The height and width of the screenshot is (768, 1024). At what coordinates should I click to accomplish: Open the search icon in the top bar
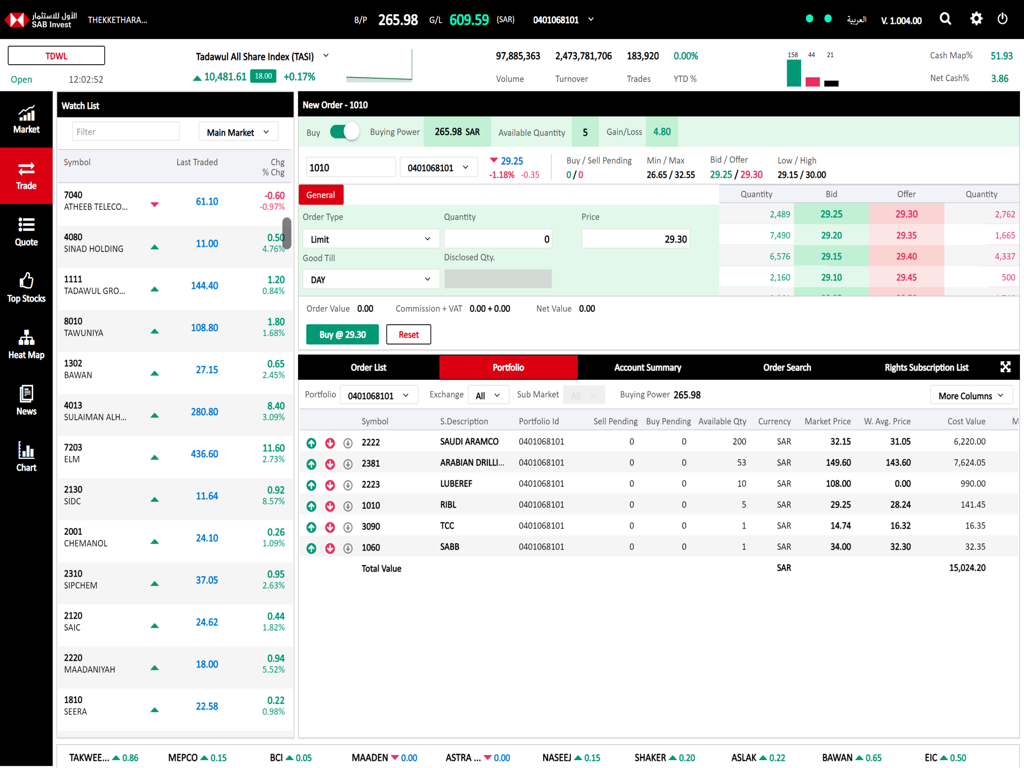(944, 18)
